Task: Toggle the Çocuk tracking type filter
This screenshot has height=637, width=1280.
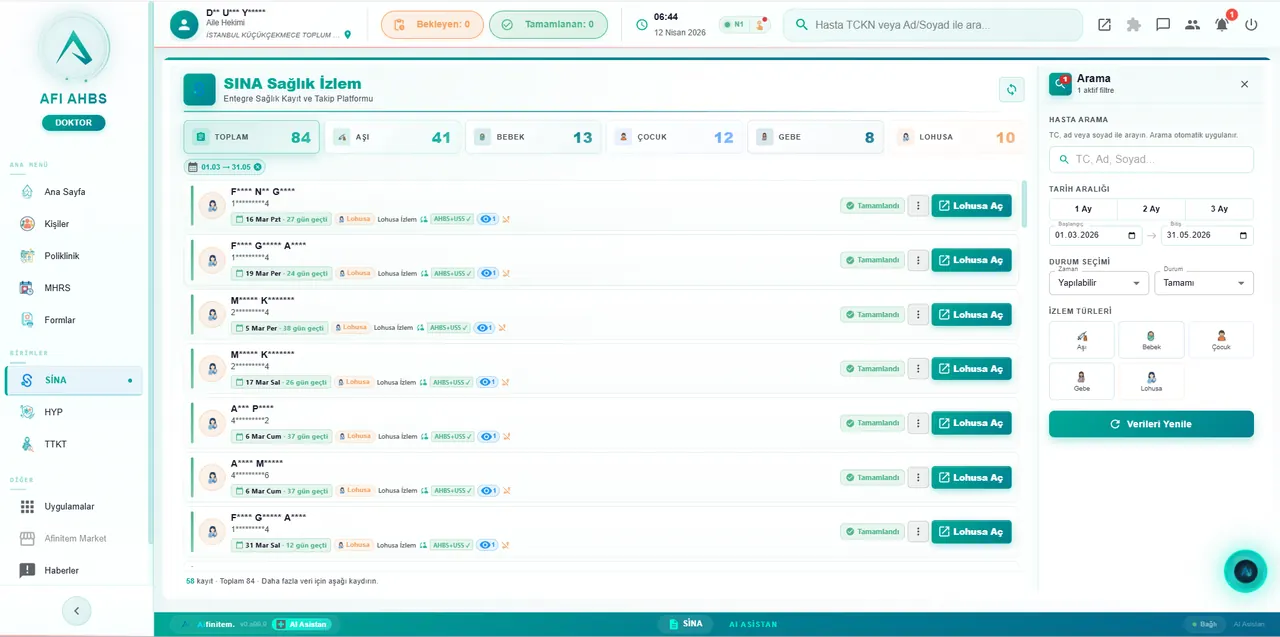Action: click(x=1221, y=340)
